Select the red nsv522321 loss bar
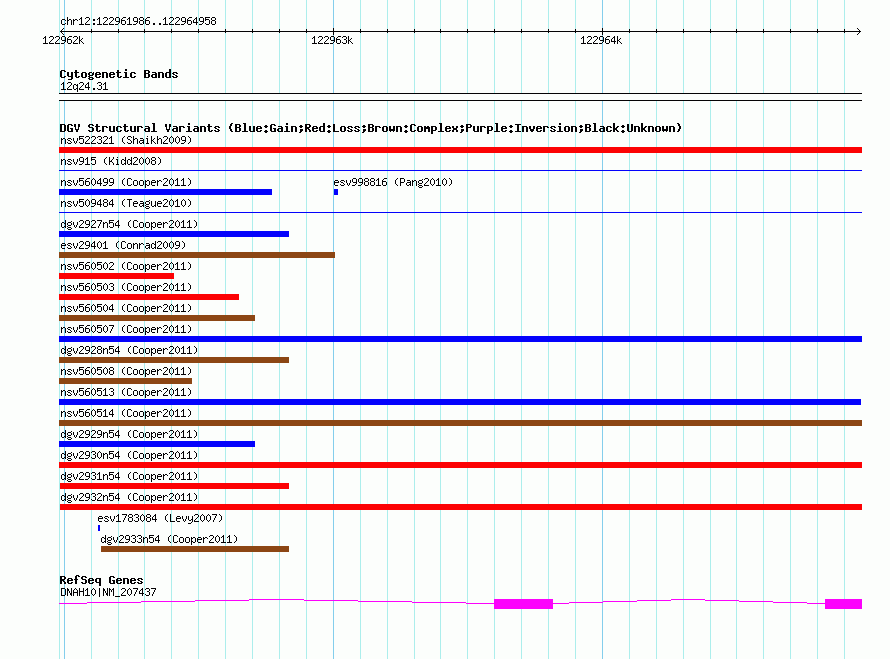Image resolution: width=890 pixels, height=659 pixels. point(460,150)
